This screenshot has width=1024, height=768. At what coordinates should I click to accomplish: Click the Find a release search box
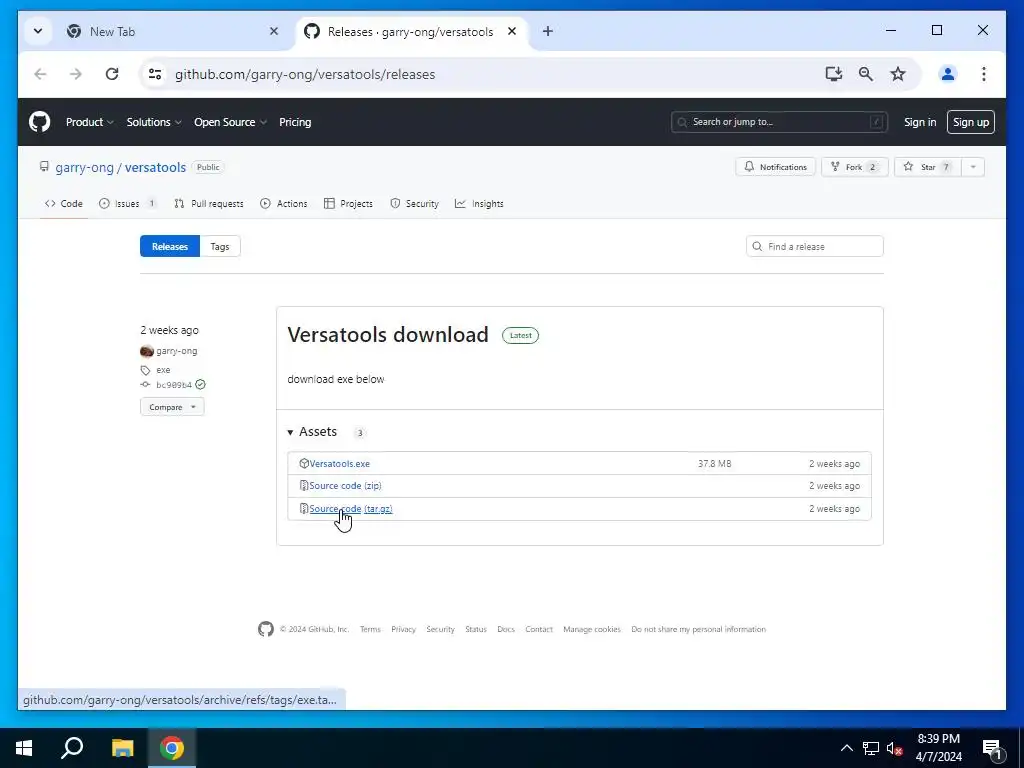[x=814, y=246]
